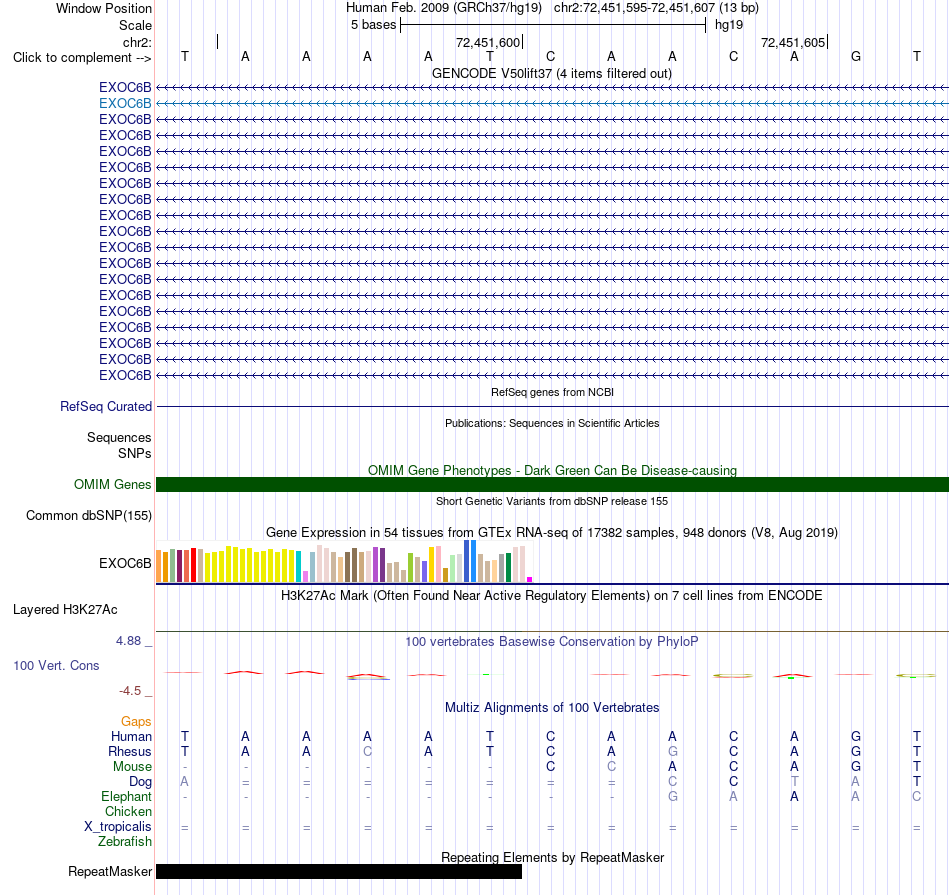
Task: Select the Sequences subtrack label
Action: [x=119, y=438]
